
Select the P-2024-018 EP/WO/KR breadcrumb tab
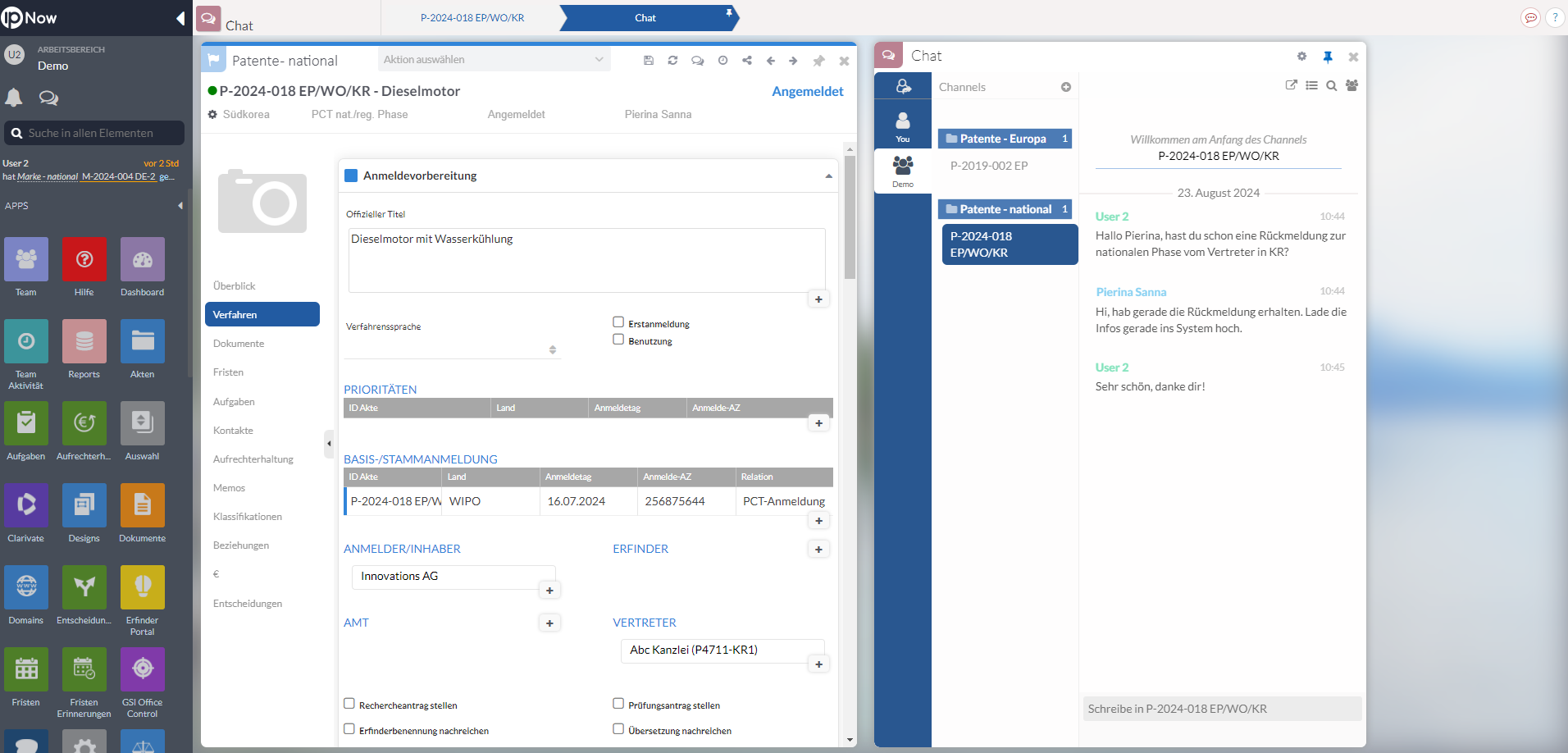tap(472, 16)
